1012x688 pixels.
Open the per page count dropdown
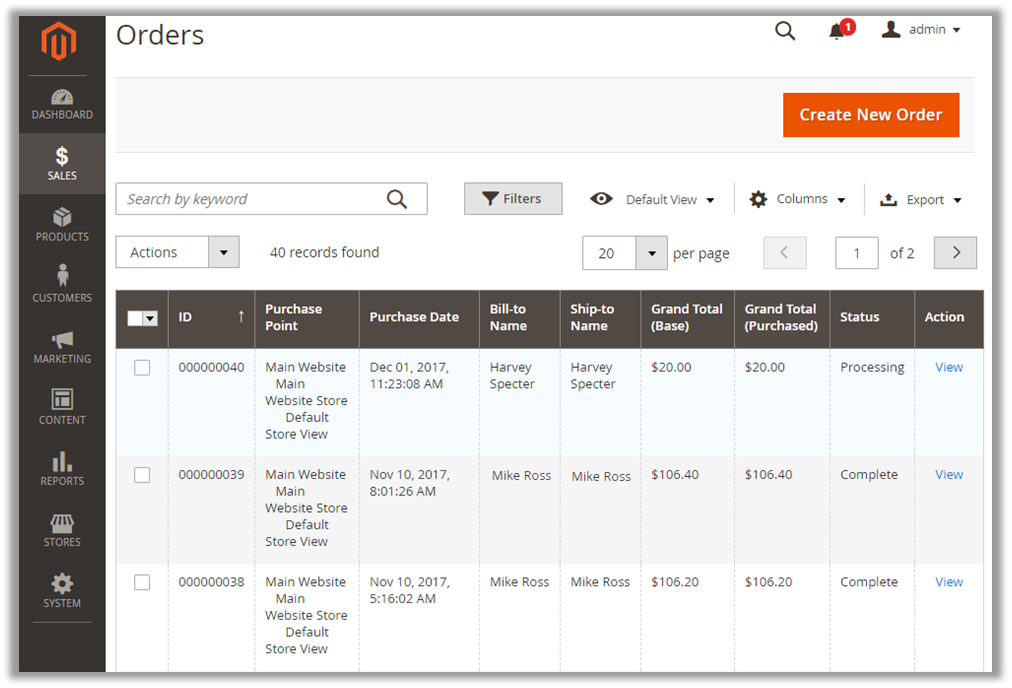coord(651,253)
